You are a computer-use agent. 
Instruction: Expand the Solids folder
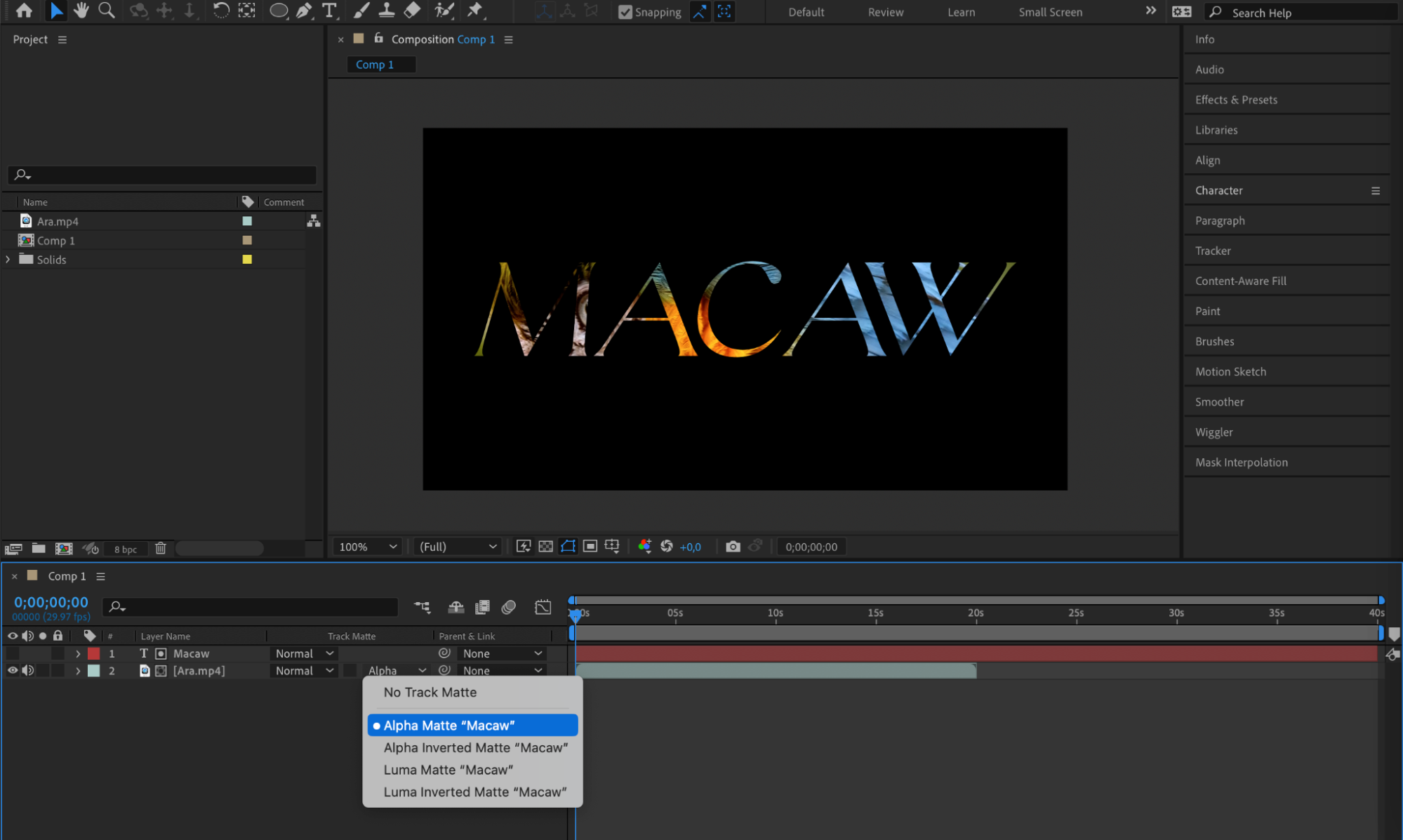pos(8,260)
